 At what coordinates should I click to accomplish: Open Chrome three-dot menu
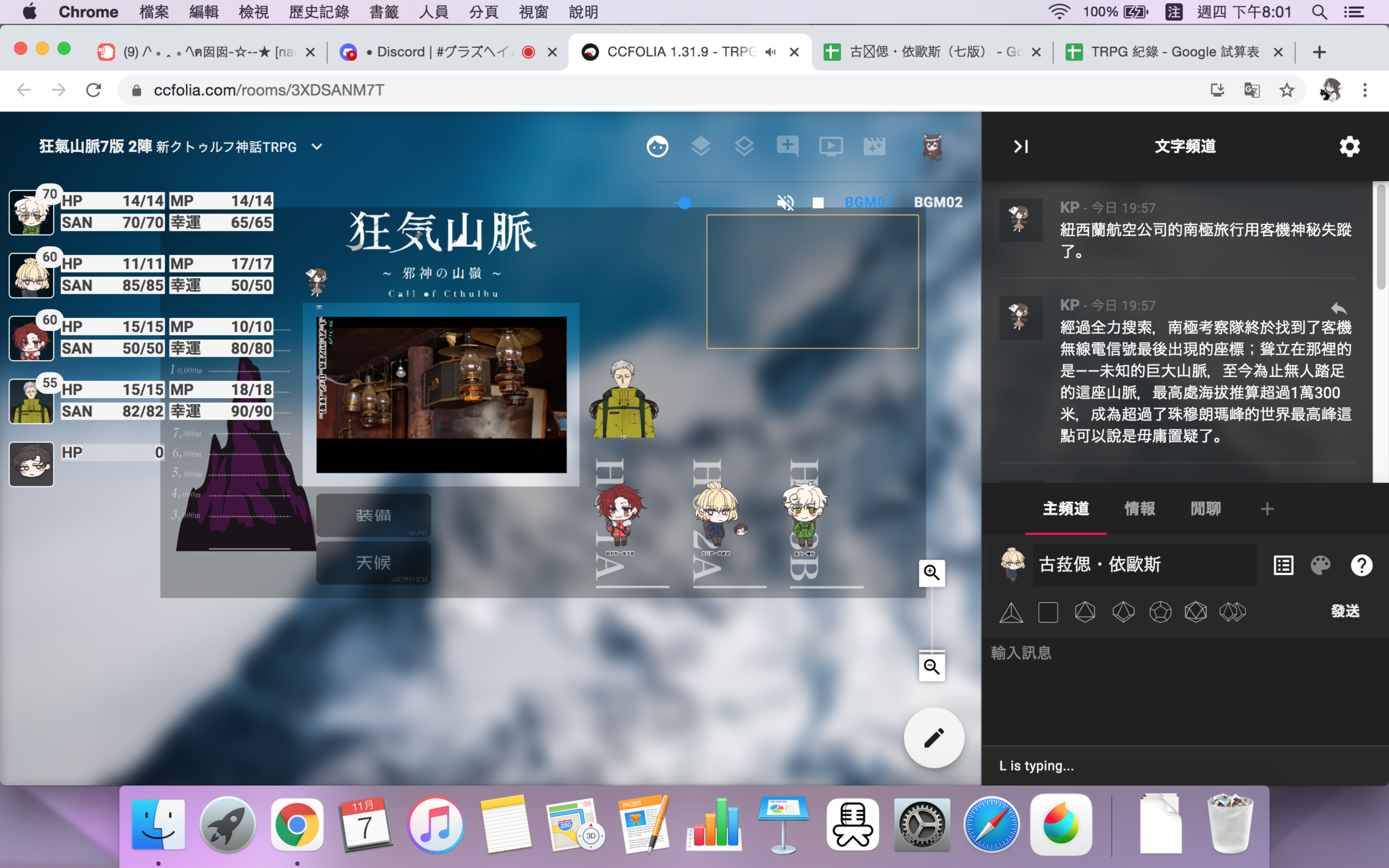point(1365,90)
